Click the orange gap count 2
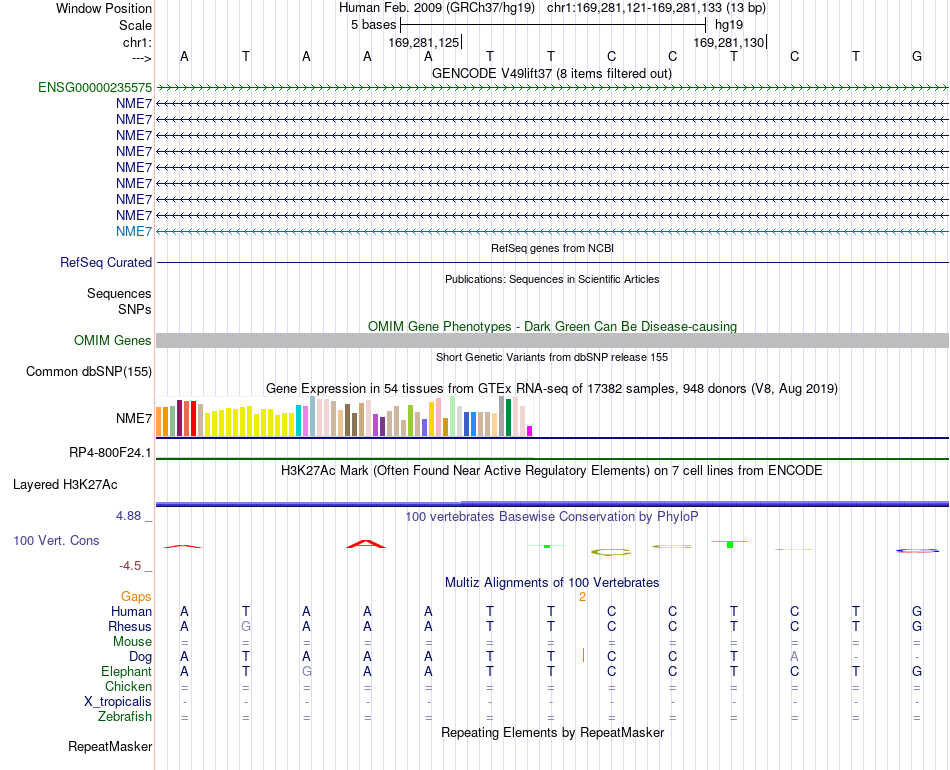The width and height of the screenshot is (950, 770). click(582, 597)
